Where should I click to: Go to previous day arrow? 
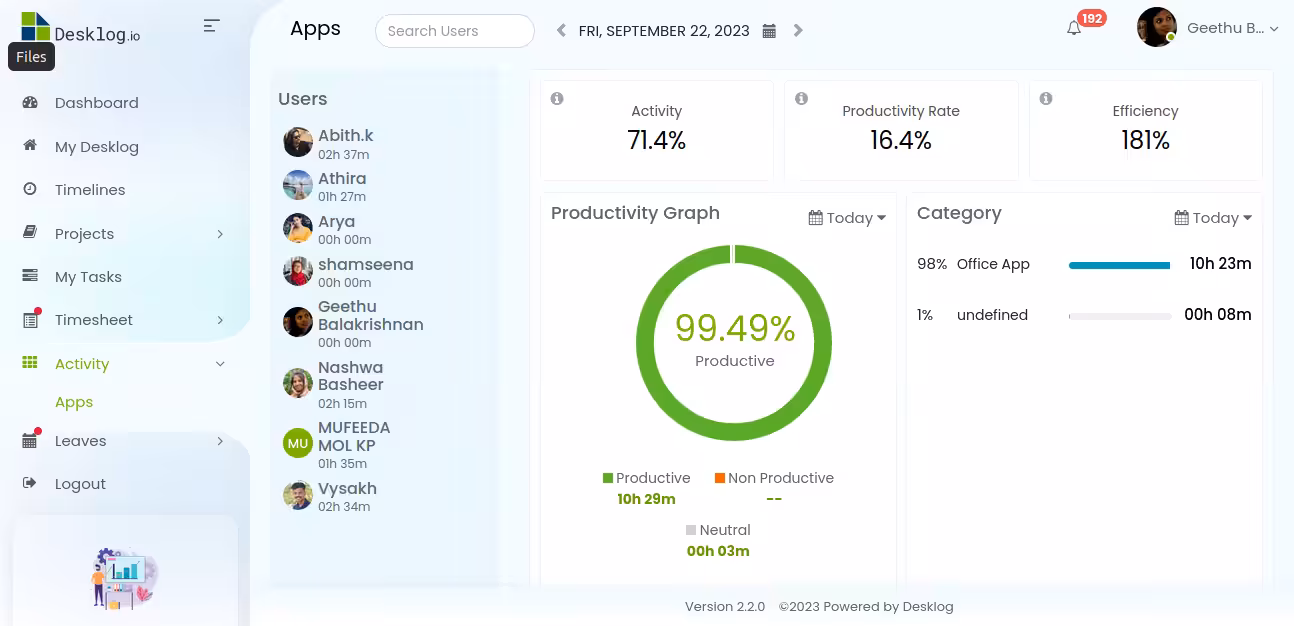point(561,31)
